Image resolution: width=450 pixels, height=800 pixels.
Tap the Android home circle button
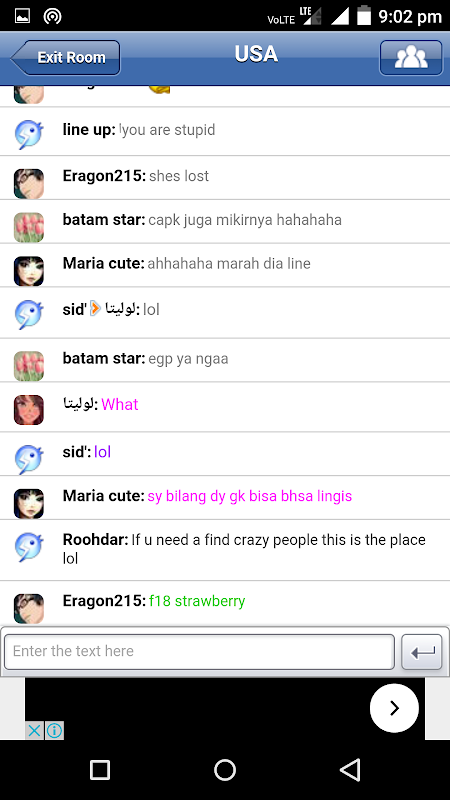pos(225,770)
